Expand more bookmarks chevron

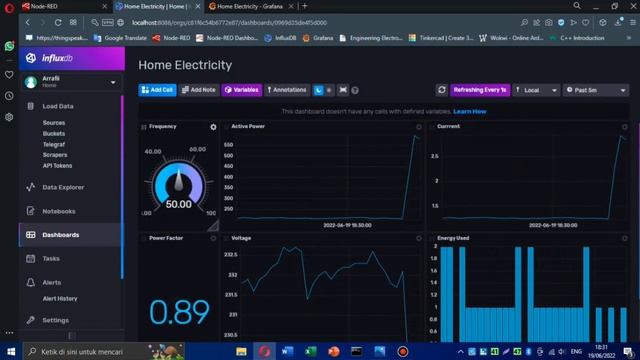pyautogui.click(x=629, y=38)
